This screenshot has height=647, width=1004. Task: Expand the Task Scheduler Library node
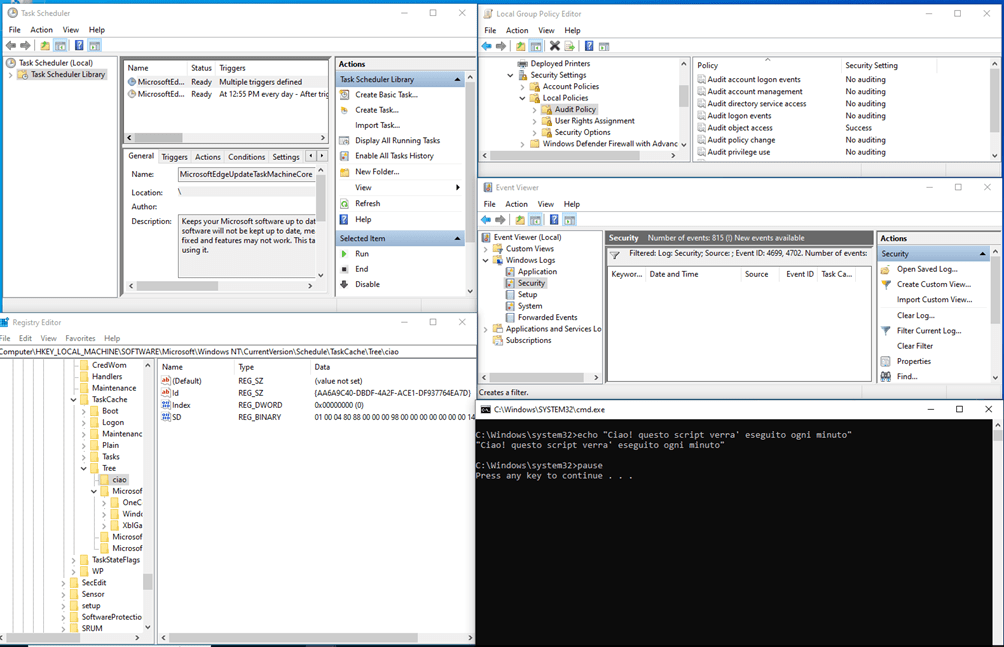click(11, 75)
